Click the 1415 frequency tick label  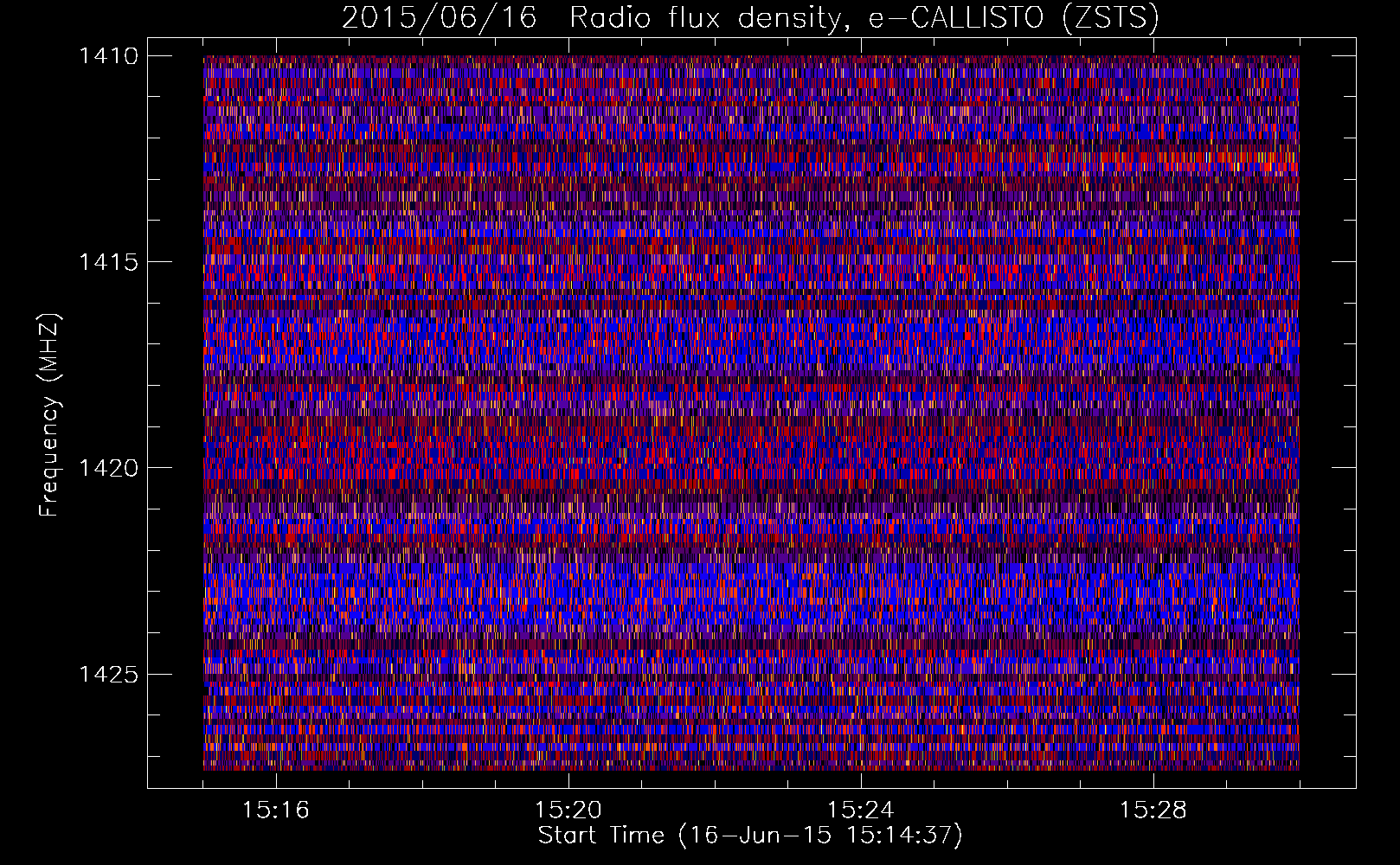[x=108, y=262]
